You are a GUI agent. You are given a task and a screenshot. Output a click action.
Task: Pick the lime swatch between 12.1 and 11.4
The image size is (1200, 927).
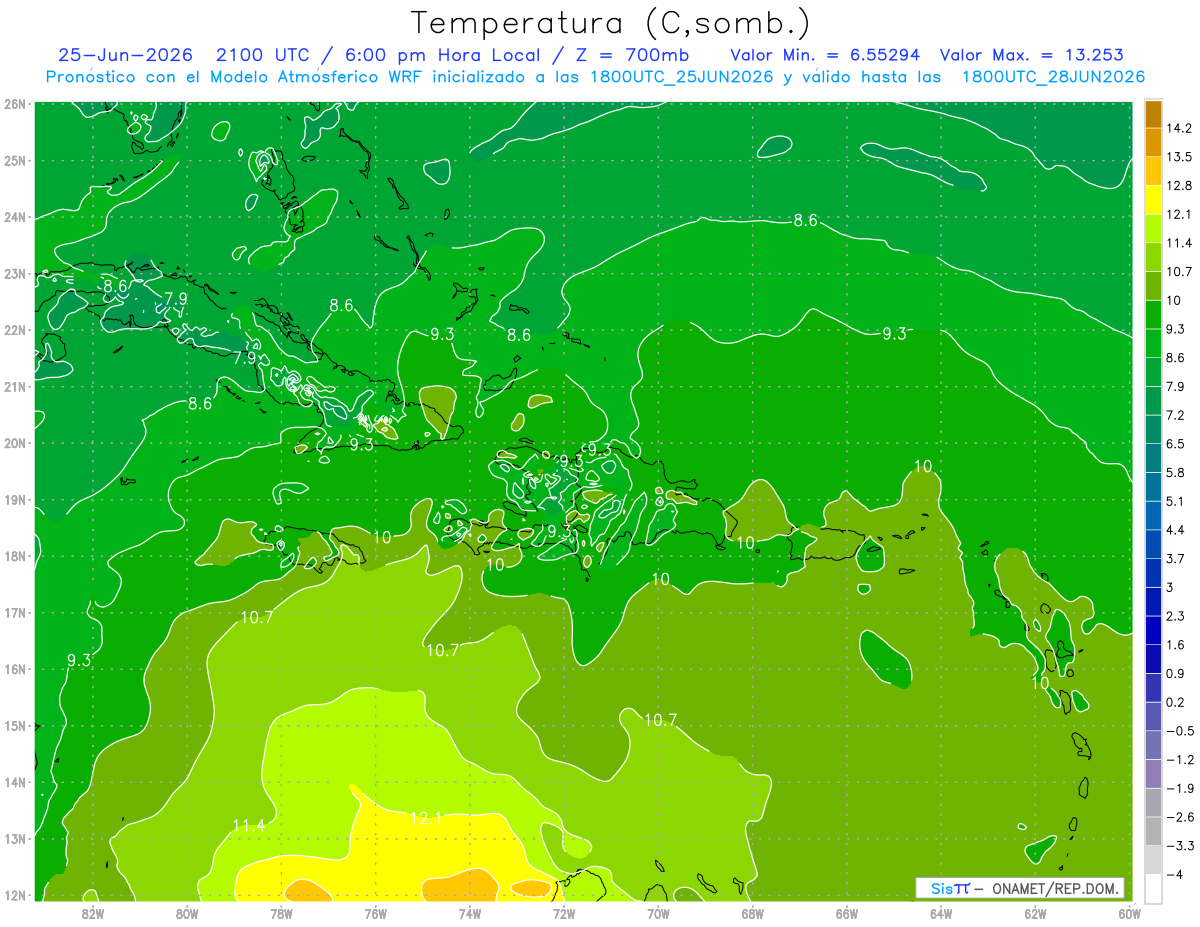tap(1153, 229)
